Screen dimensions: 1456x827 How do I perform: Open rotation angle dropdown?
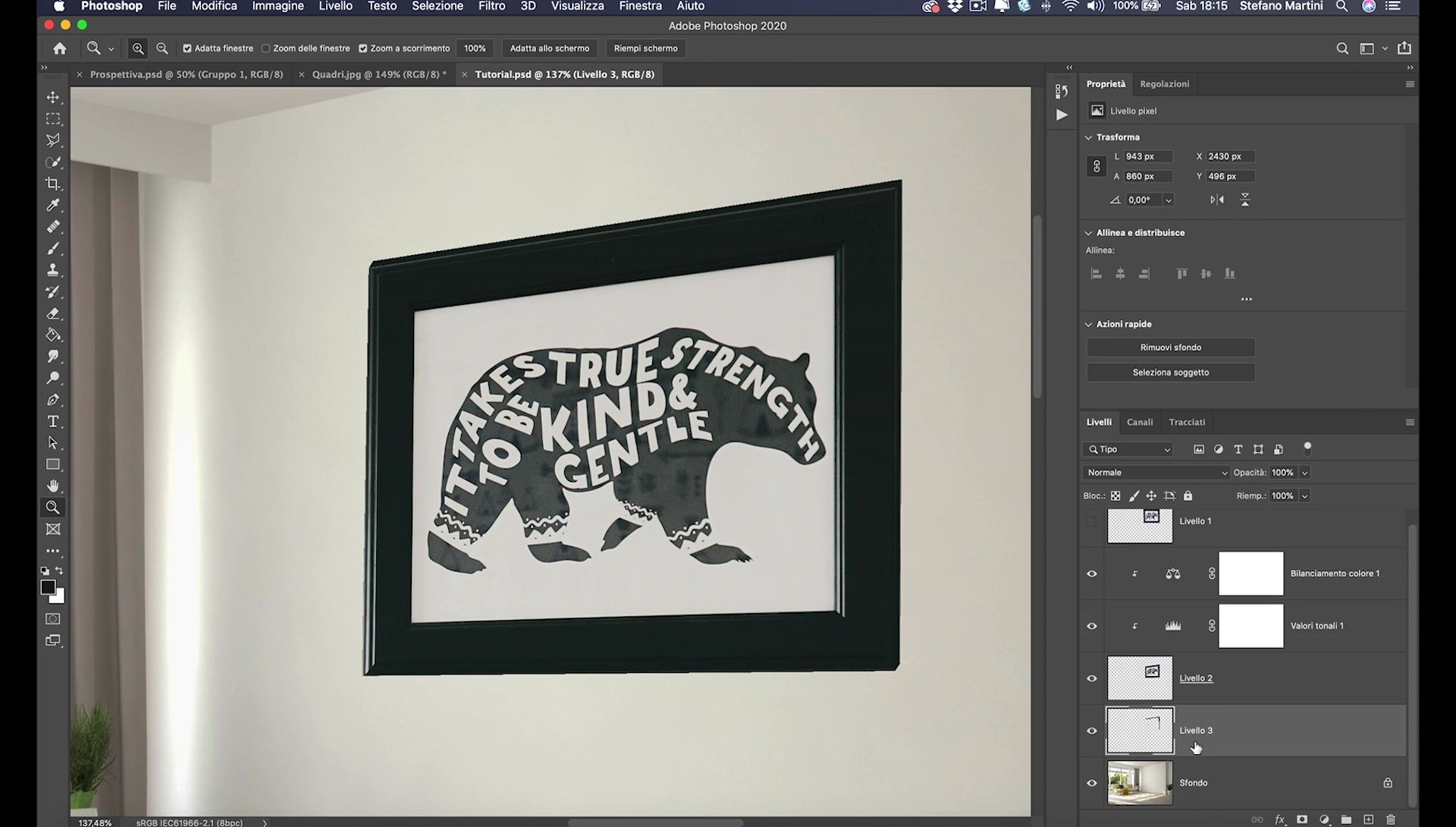(x=1169, y=200)
